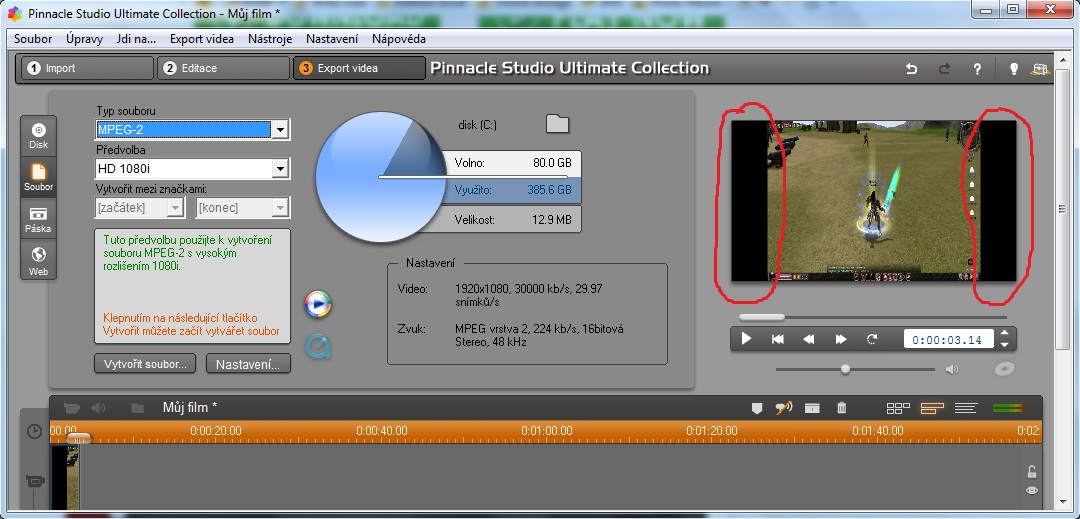Open the Jdi na... menu
The image size is (1080, 519).
(x=136, y=39)
